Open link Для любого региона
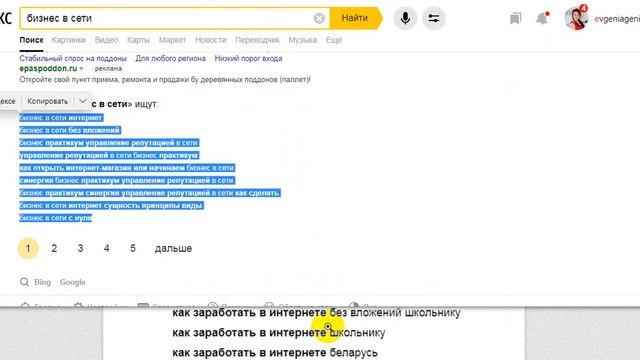Viewport: 640px width, 360px height. coord(171,58)
